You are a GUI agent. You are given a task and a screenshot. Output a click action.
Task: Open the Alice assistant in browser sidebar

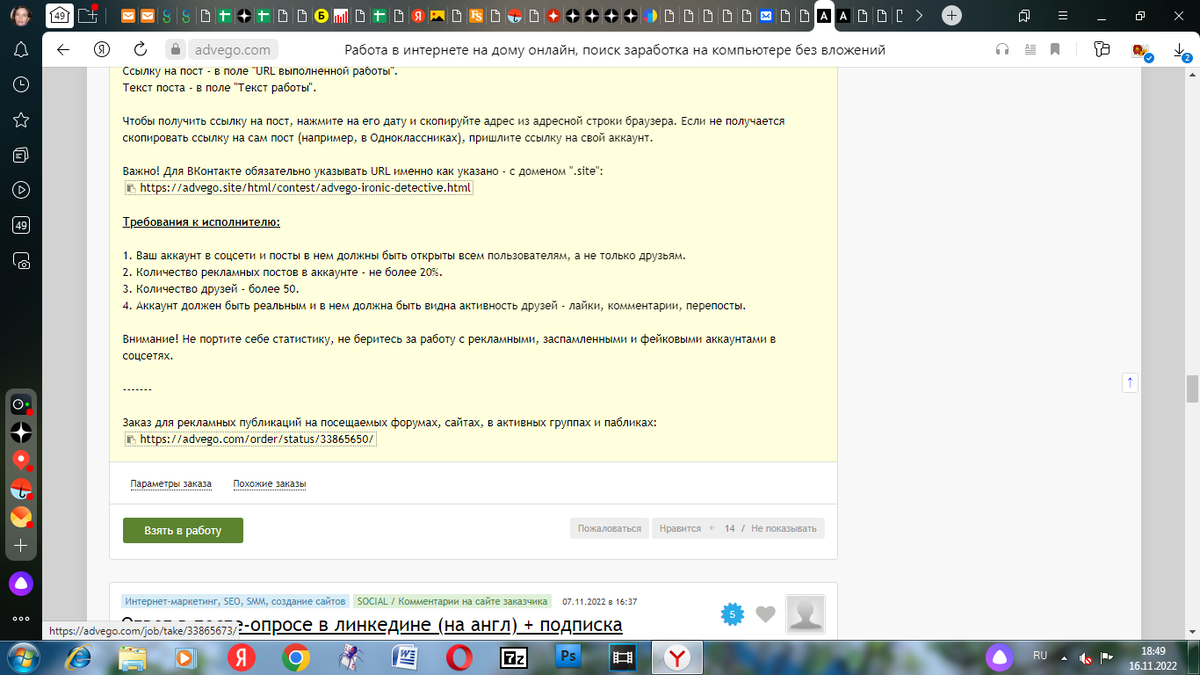[21, 584]
